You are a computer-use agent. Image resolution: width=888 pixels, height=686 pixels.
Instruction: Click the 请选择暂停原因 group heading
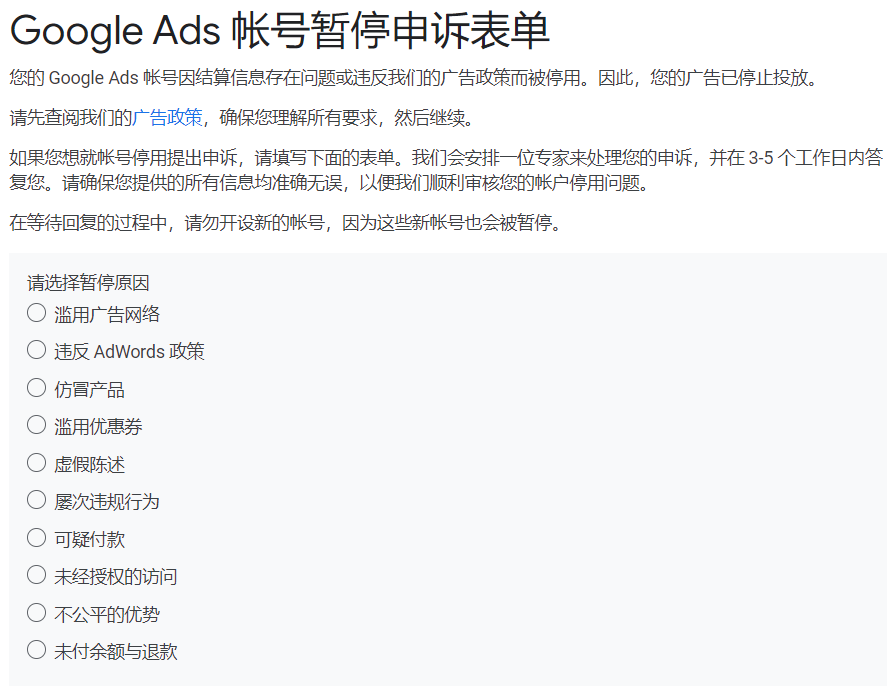[88, 283]
